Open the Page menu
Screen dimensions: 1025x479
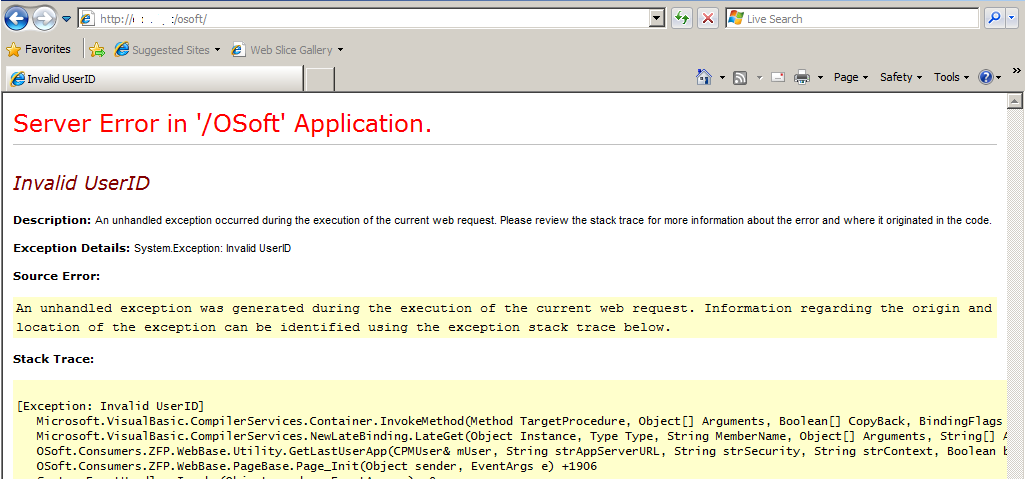(x=850, y=77)
